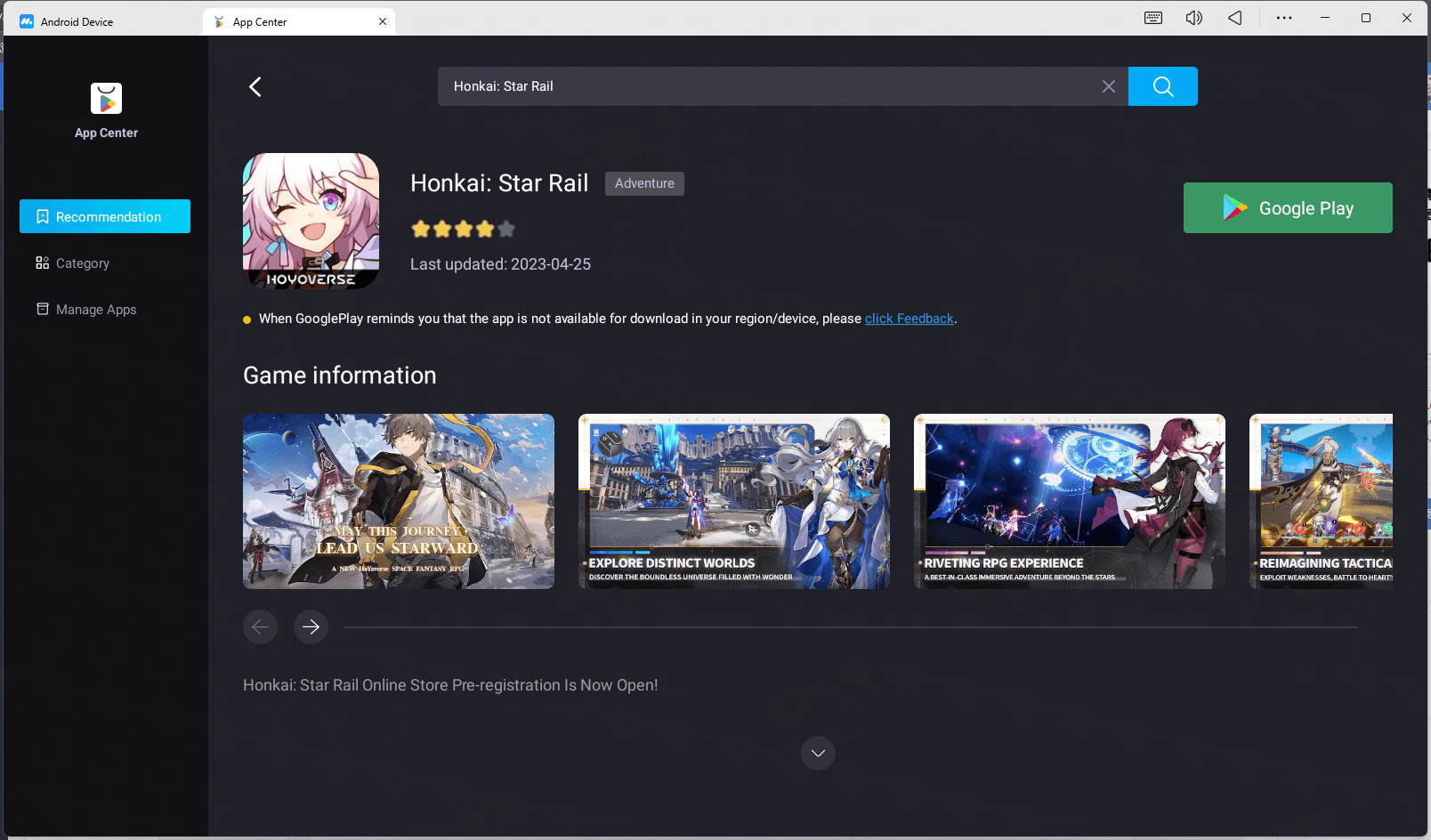Click the Game information heading
This screenshot has width=1431, height=840.
(x=340, y=376)
